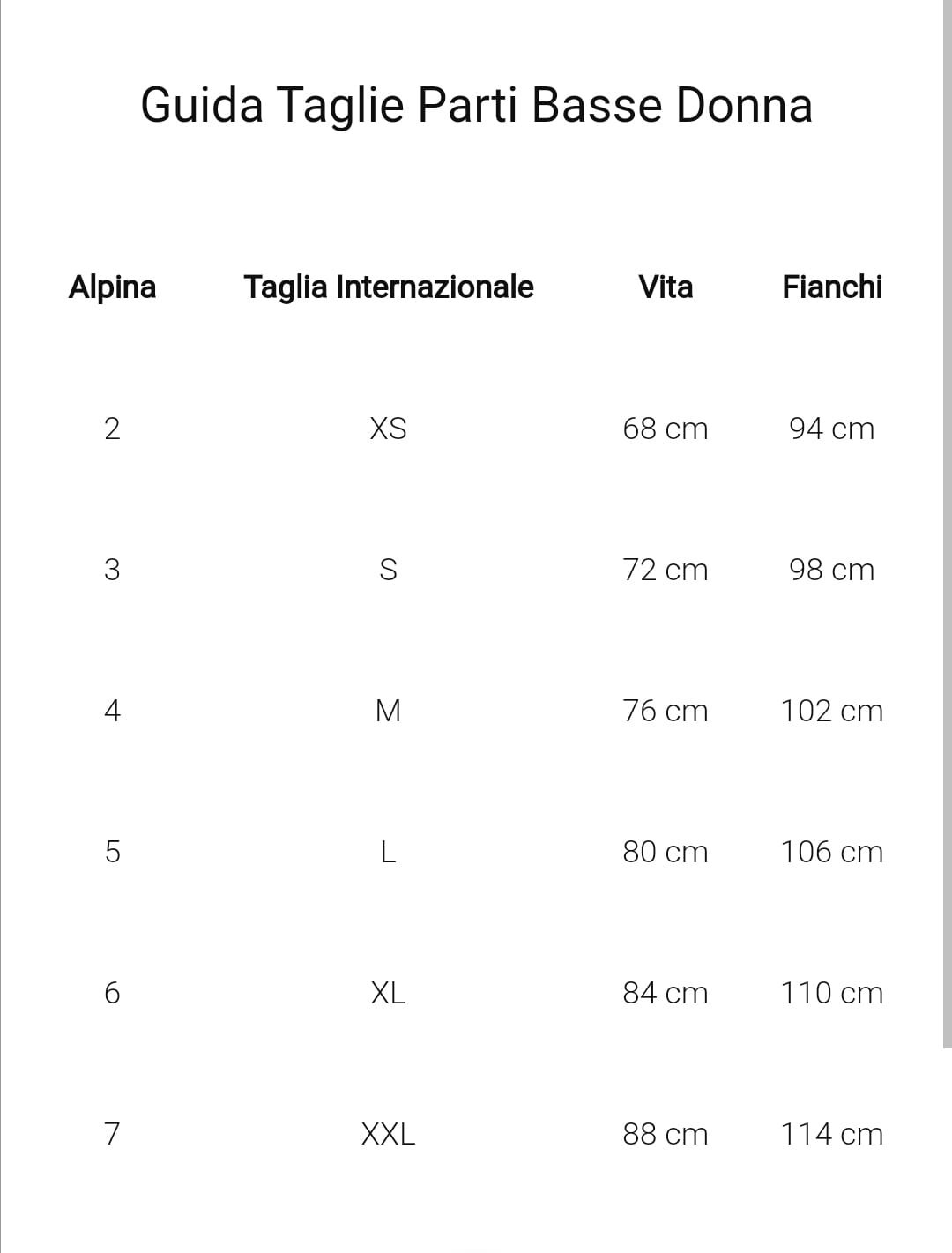Image resolution: width=952 pixels, height=1253 pixels.
Task: Click the Guida Taglie Parti Basse Donna title
Action: click(x=476, y=105)
